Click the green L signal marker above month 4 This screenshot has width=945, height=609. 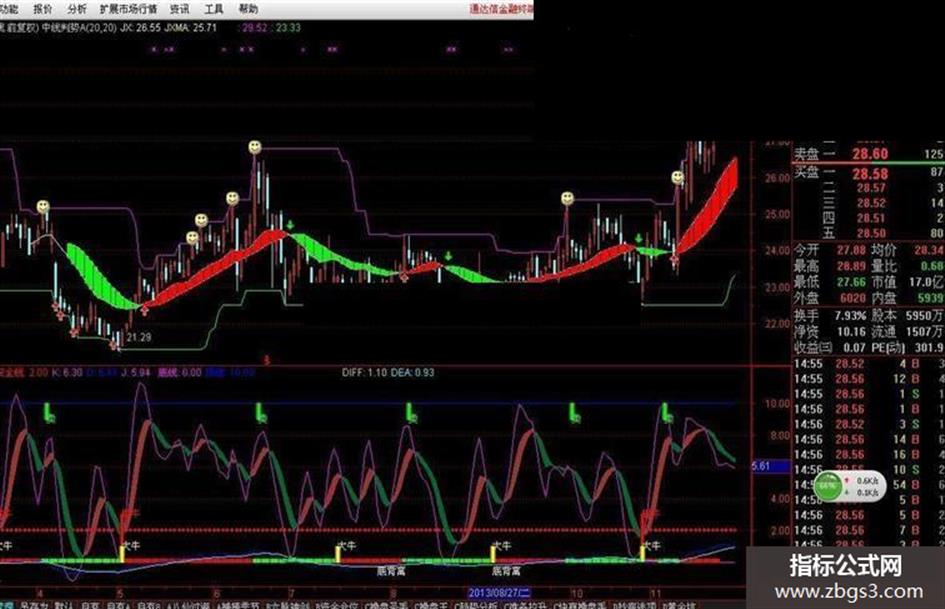49,412
